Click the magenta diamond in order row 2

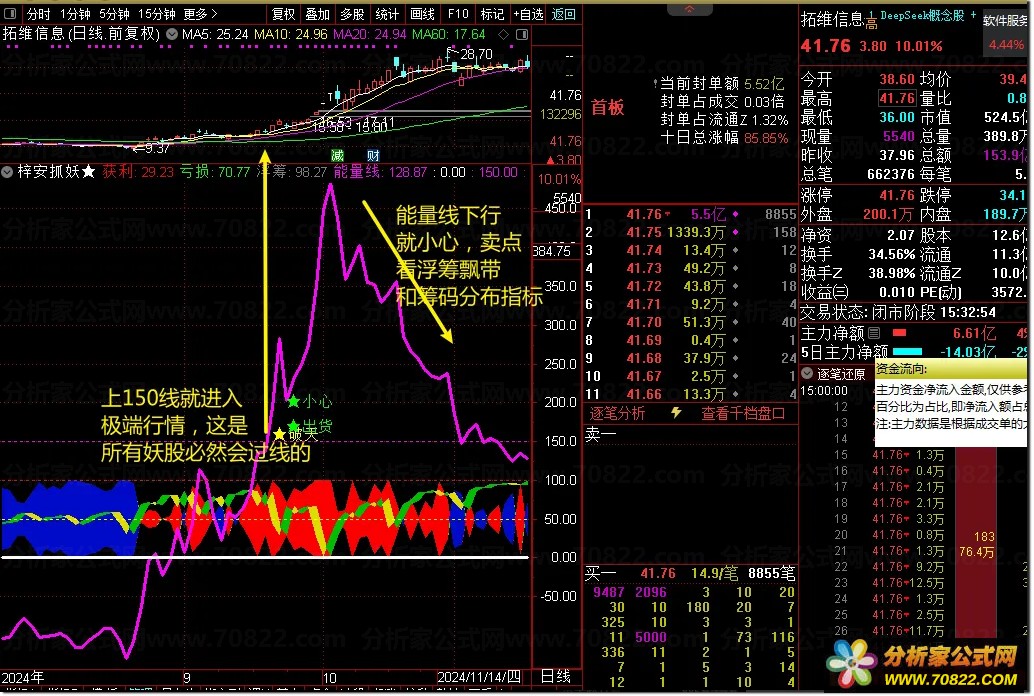735,232
